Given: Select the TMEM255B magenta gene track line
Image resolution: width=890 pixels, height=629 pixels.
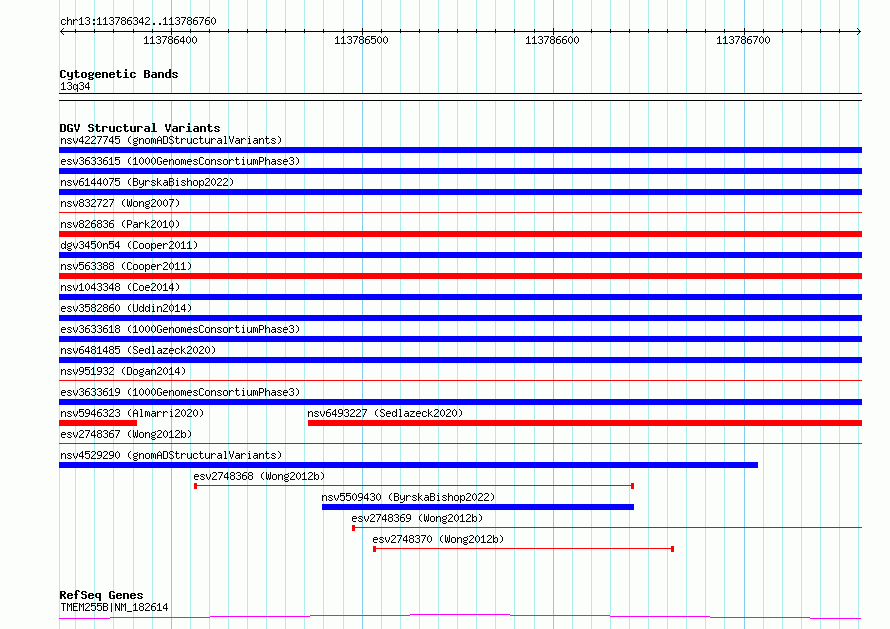Looking at the screenshot, I should coord(460,617).
